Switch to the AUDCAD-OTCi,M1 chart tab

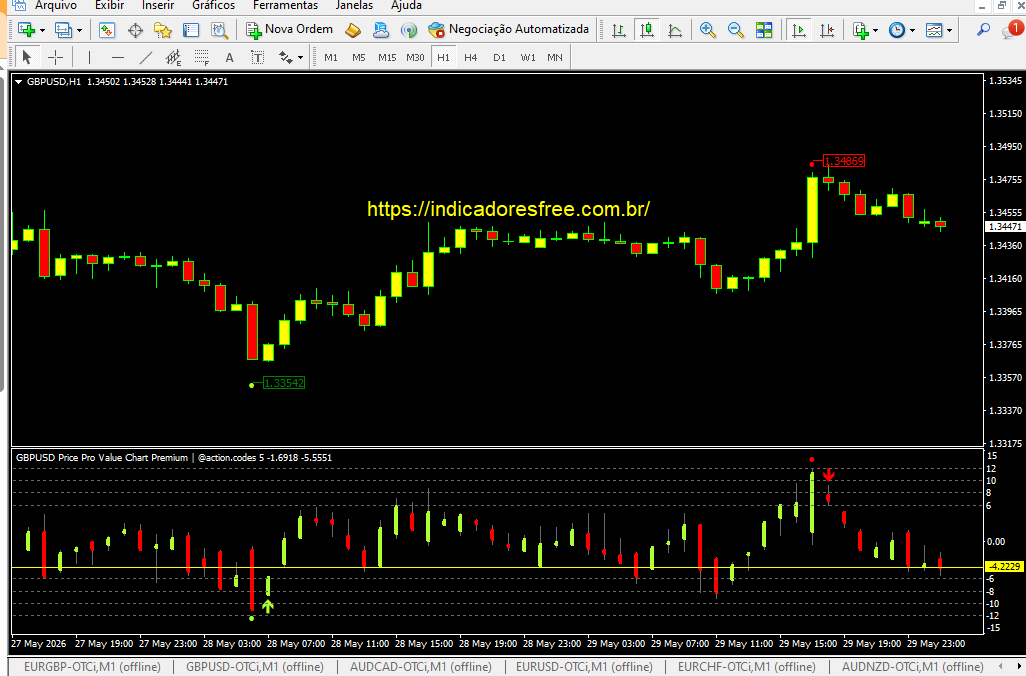[x=421, y=667]
